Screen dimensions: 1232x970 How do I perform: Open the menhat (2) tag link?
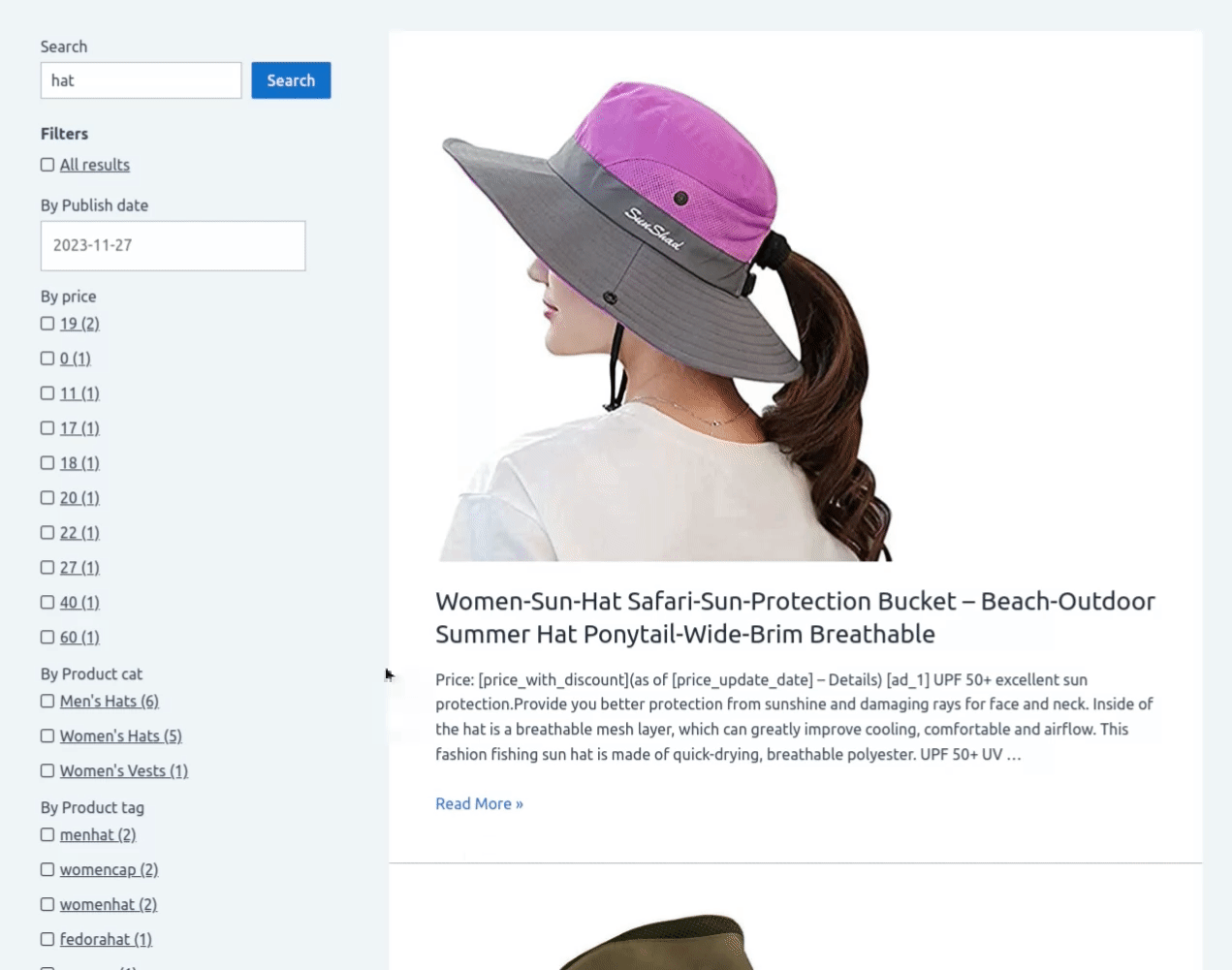[x=98, y=835]
